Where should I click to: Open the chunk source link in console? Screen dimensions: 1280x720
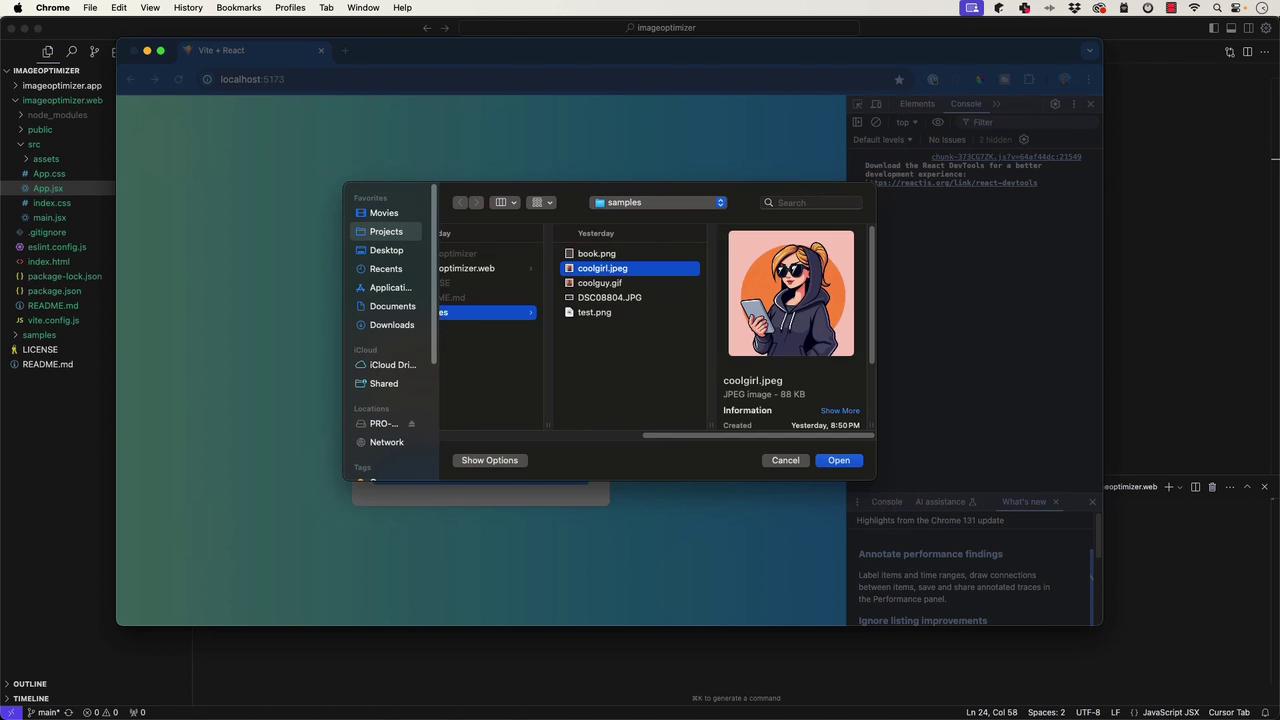[1006, 157]
